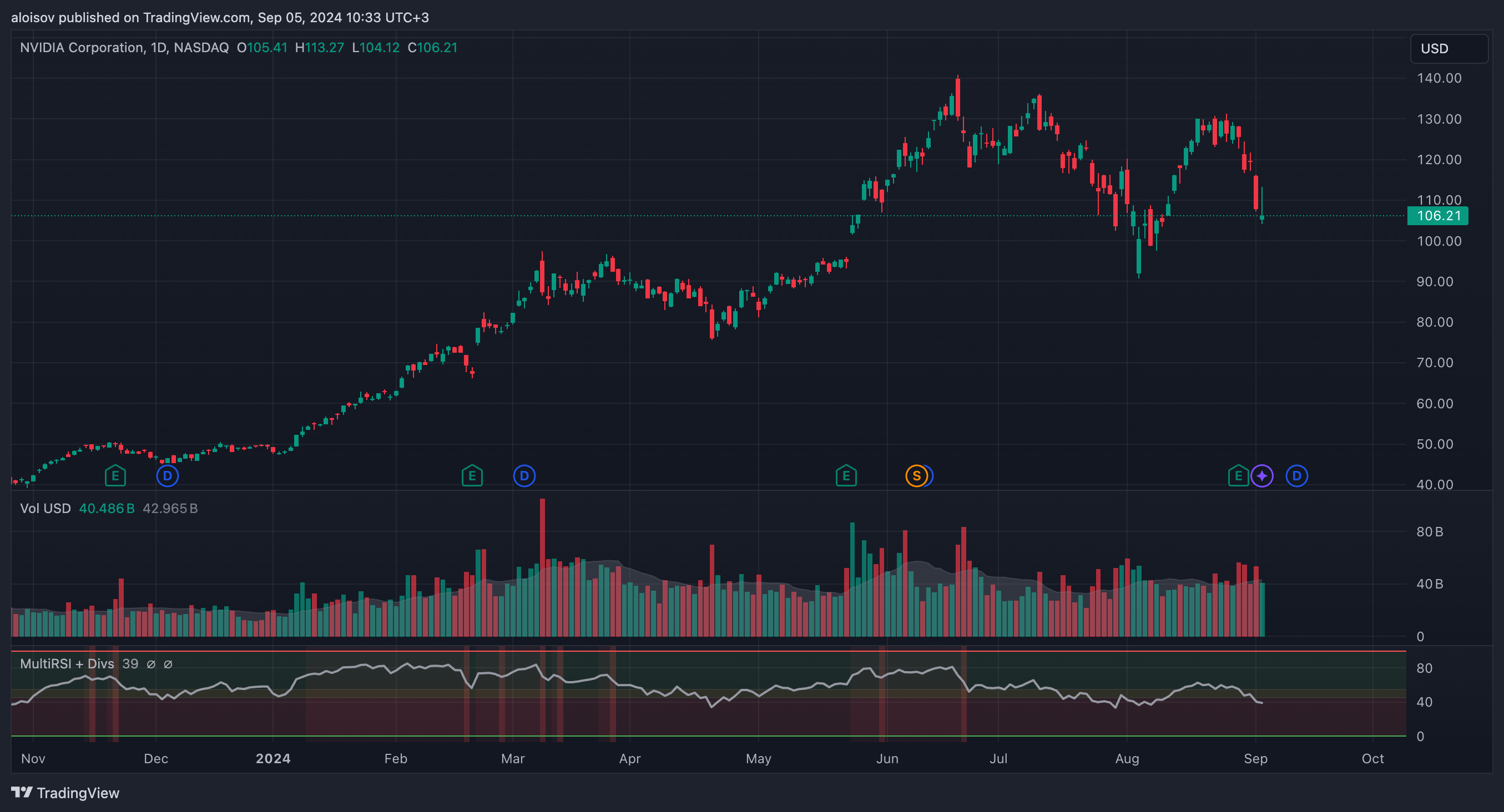Open the USD currency selector
Image resolution: width=1504 pixels, height=812 pixels.
(1449, 48)
